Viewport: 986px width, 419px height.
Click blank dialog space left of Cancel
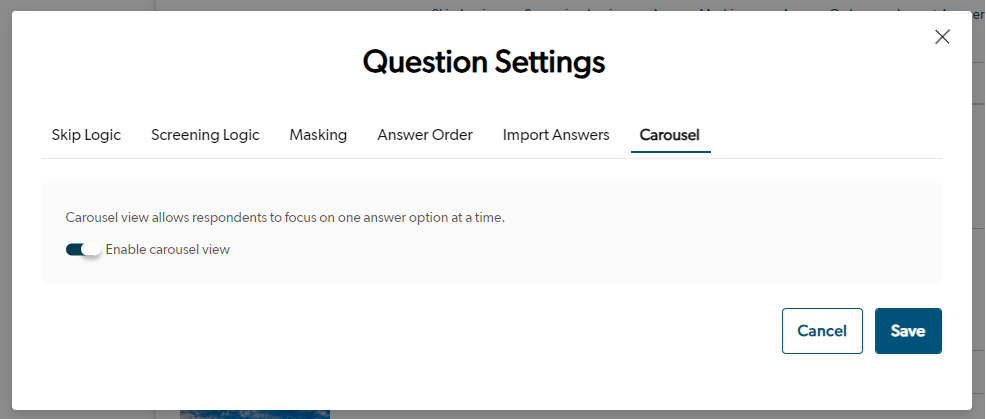click(400, 331)
